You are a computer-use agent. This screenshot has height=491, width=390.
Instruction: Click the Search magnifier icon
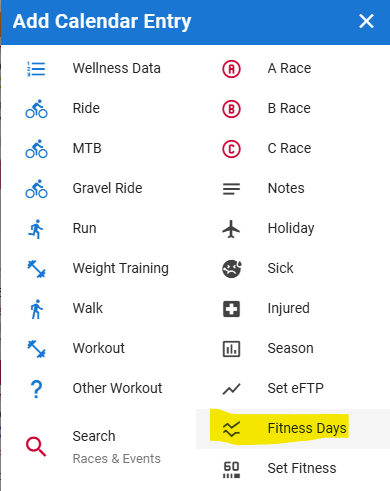[x=36, y=446]
